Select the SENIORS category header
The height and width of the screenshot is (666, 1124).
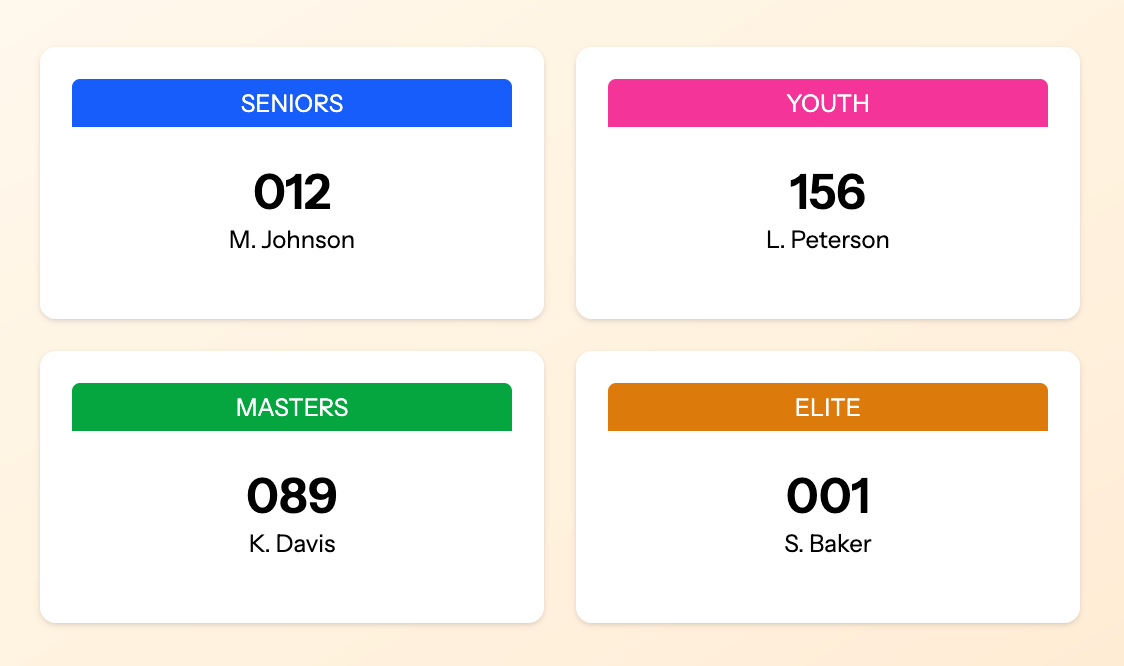point(292,103)
